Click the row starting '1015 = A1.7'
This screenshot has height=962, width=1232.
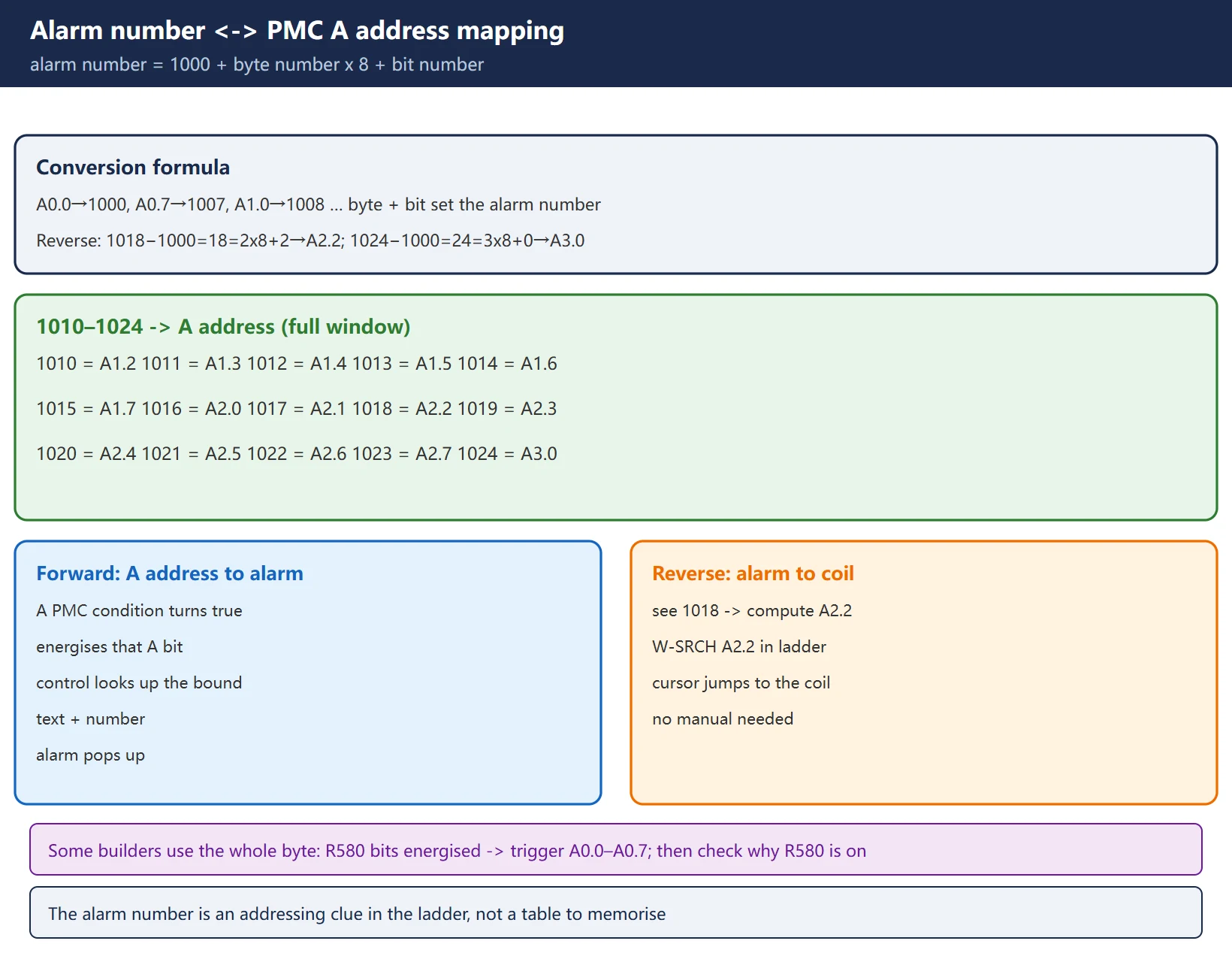pos(297,409)
